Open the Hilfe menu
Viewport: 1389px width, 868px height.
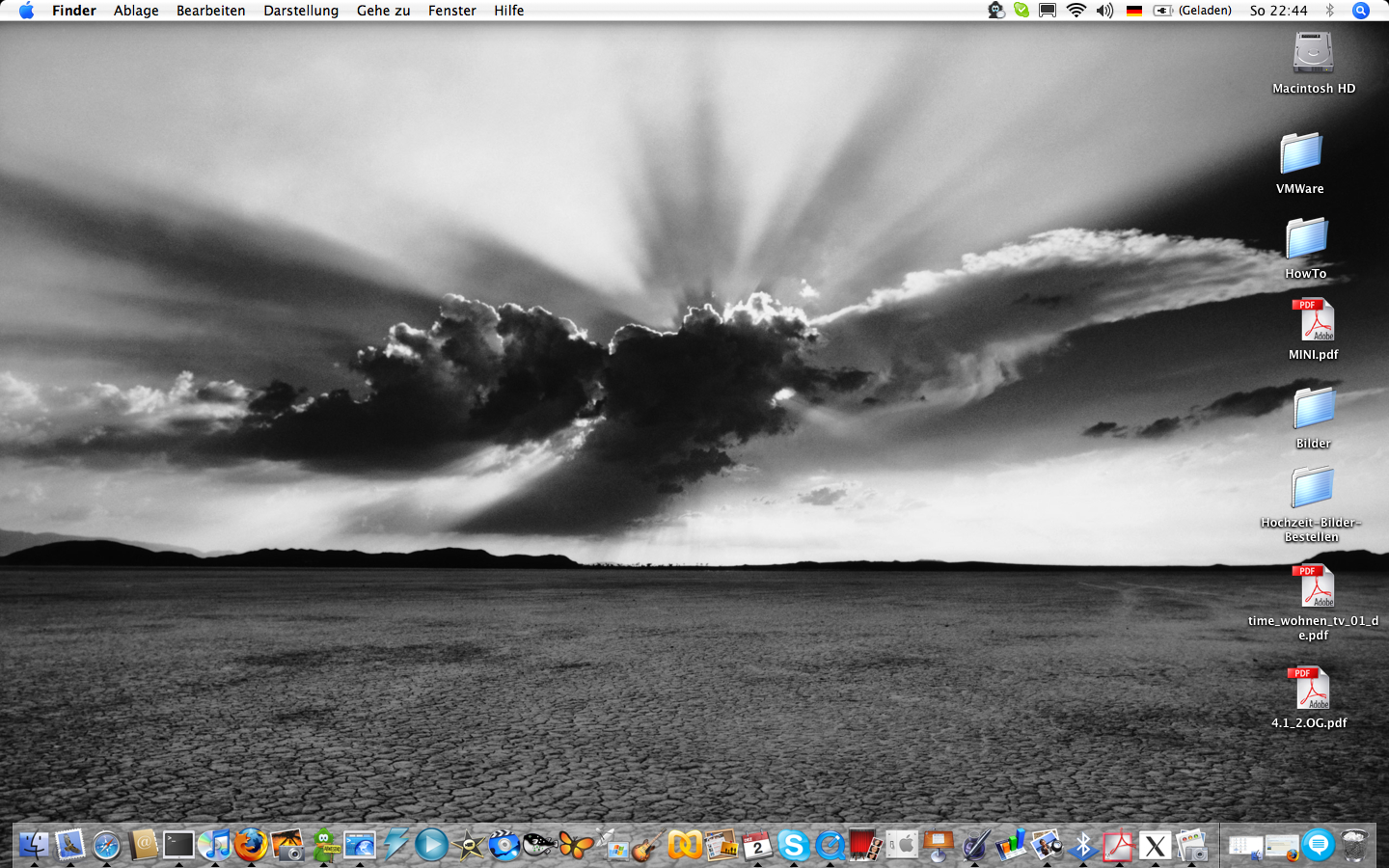pos(509,11)
